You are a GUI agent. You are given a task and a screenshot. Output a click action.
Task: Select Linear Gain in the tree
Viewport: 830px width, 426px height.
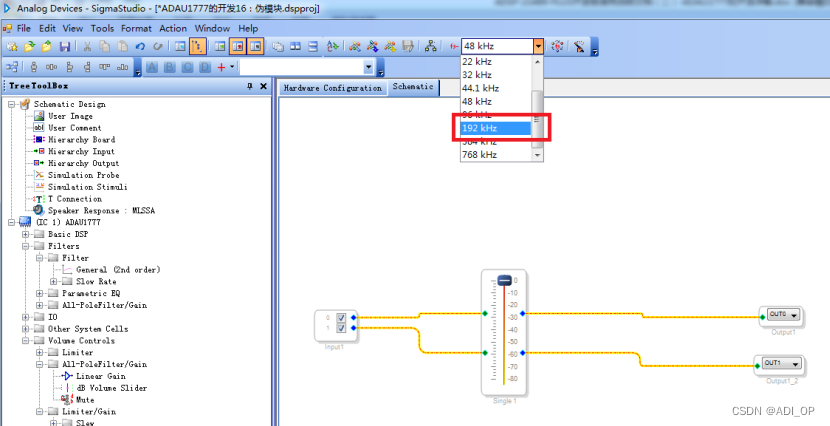point(101,376)
